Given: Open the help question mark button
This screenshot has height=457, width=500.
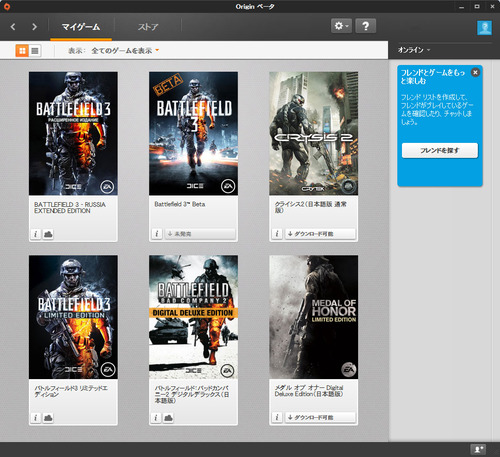Looking at the screenshot, I should coord(366,26).
